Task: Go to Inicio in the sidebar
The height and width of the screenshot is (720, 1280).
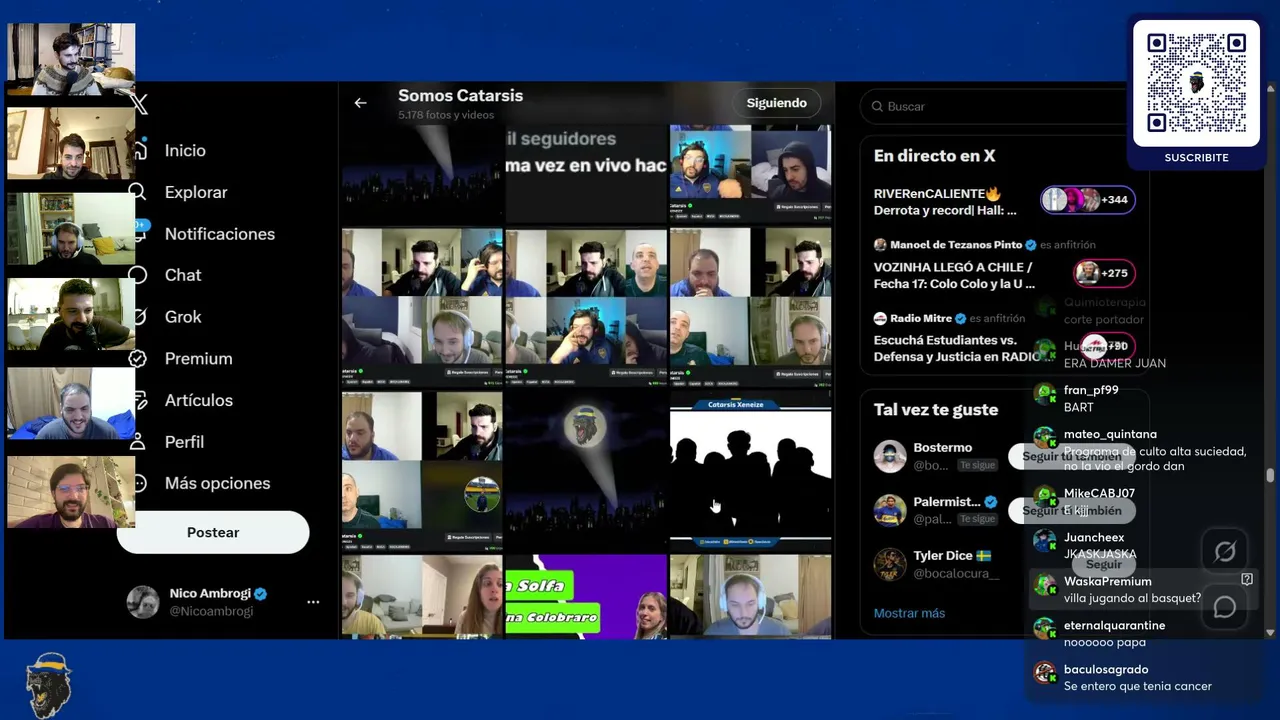Action: [185, 150]
